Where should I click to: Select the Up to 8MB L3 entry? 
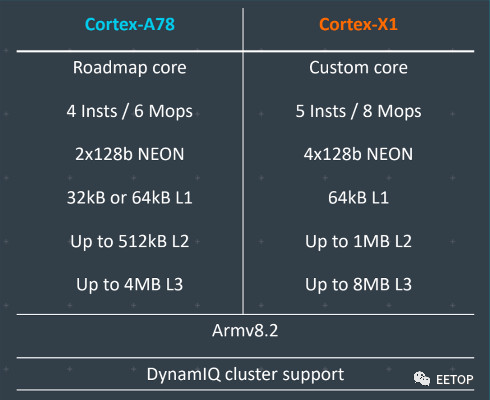[358, 285]
